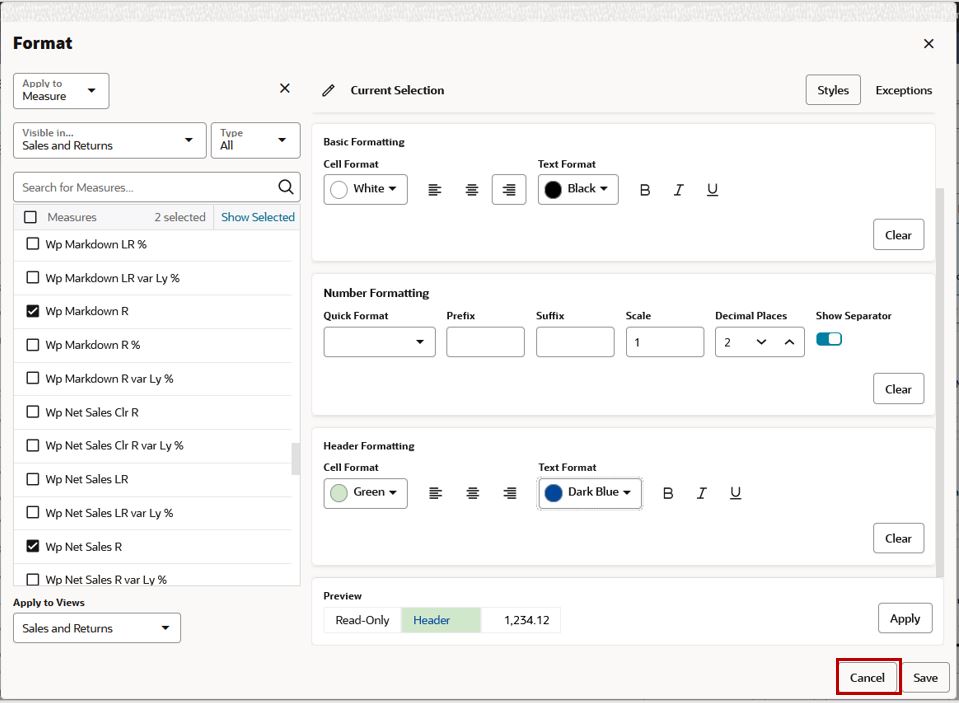The width and height of the screenshot is (959, 703).
Task: Align center in Basic Formatting cell format
Action: pyautogui.click(x=472, y=190)
